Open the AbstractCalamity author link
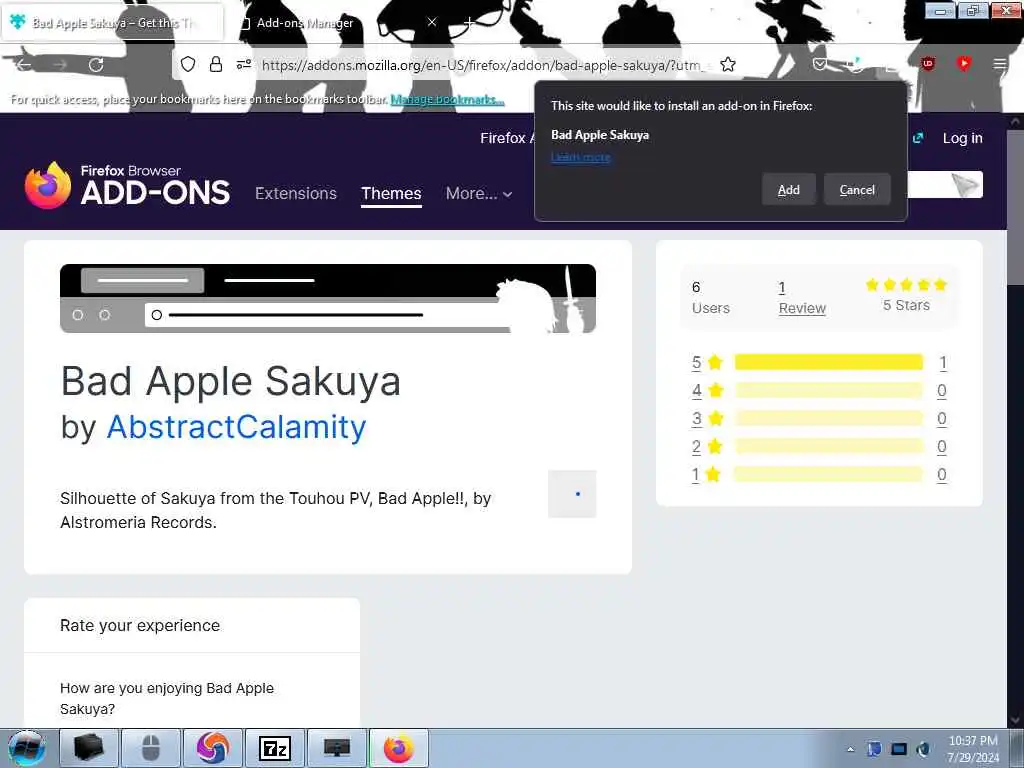This screenshot has width=1024, height=768. 236,427
